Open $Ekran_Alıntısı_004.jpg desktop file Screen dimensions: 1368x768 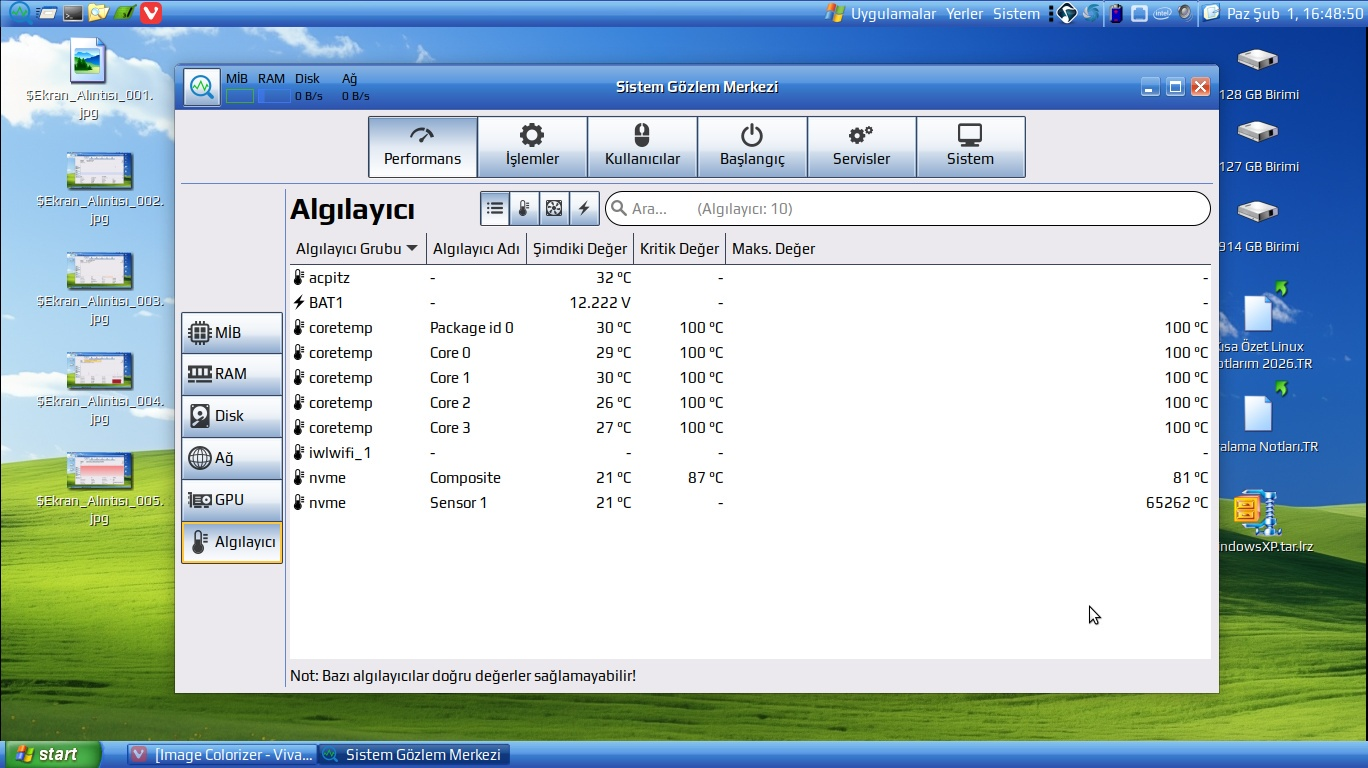[99, 389]
